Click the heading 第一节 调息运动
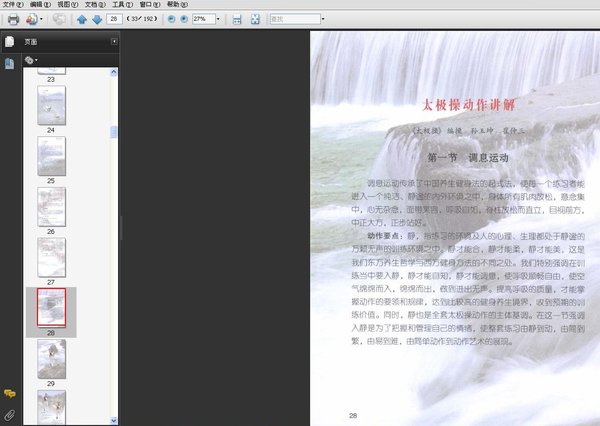The width and height of the screenshot is (600, 426). (x=468, y=158)
